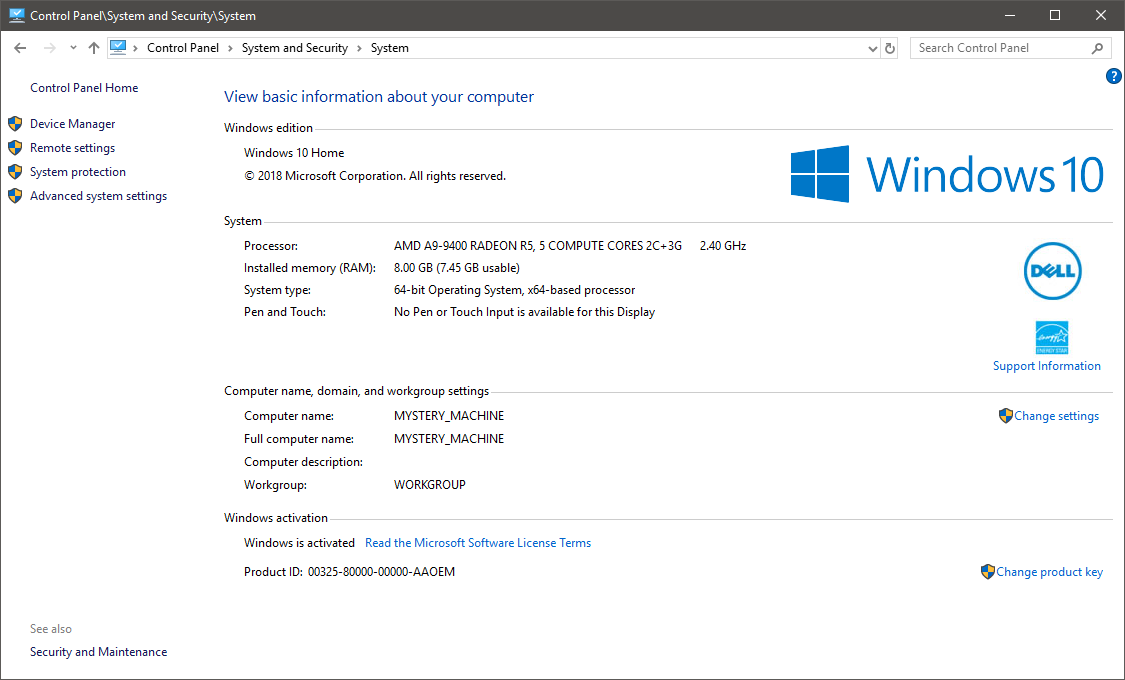The image size is (1125, 680).
Task: Expand chevron after System and Security
Action: point(359,48)
